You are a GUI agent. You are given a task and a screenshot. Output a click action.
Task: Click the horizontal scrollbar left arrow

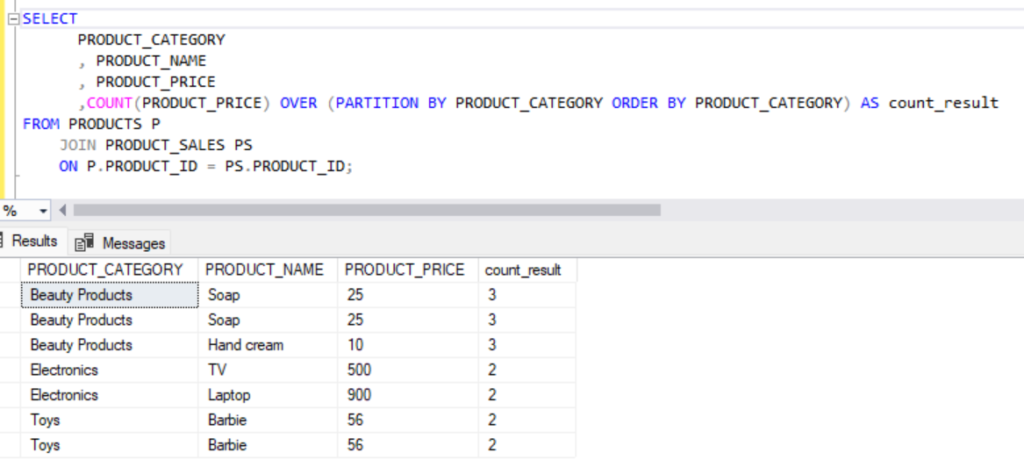click(x=64, y=211)
